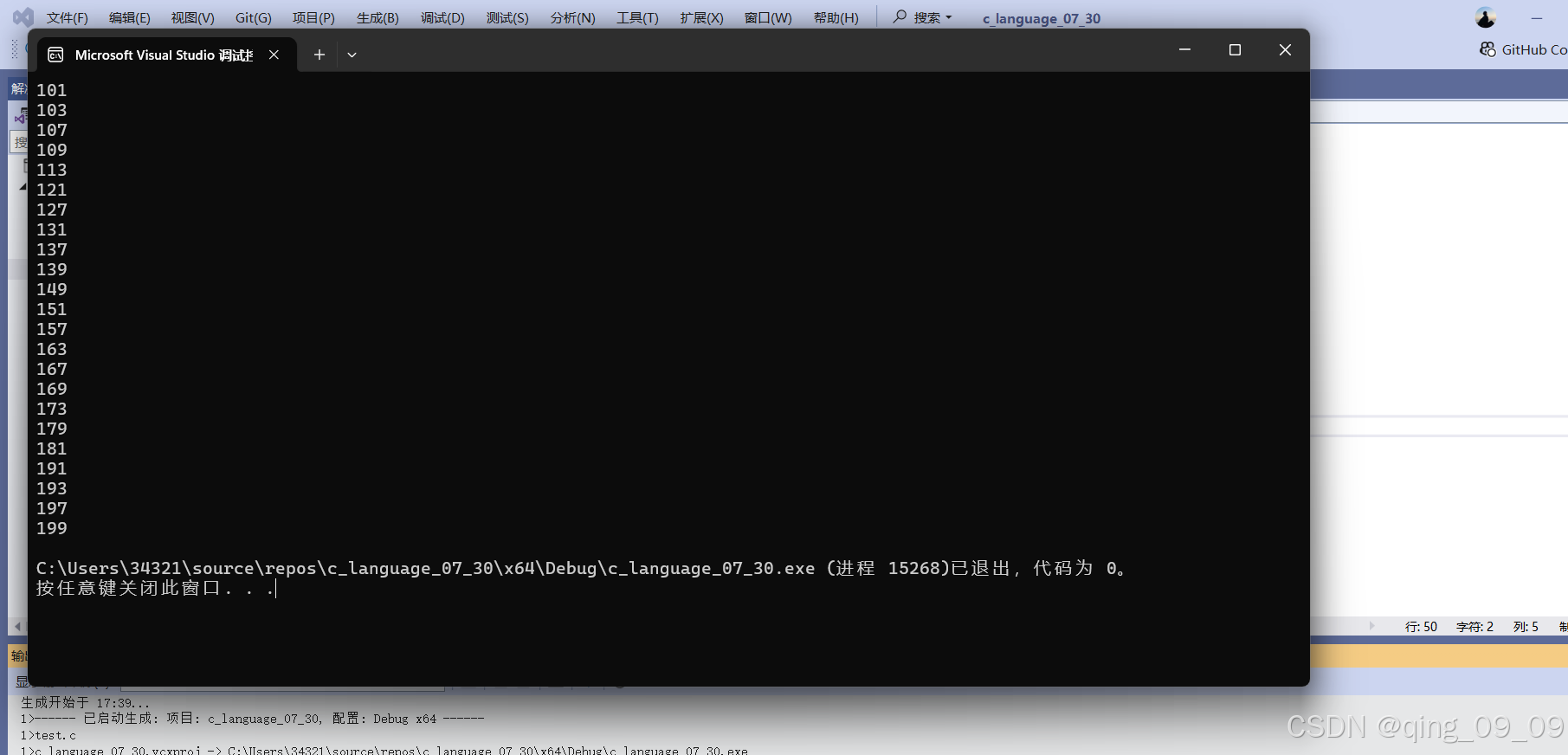
Task: Click the 已启动生成 build output line
Action: (x=252, y=719)
